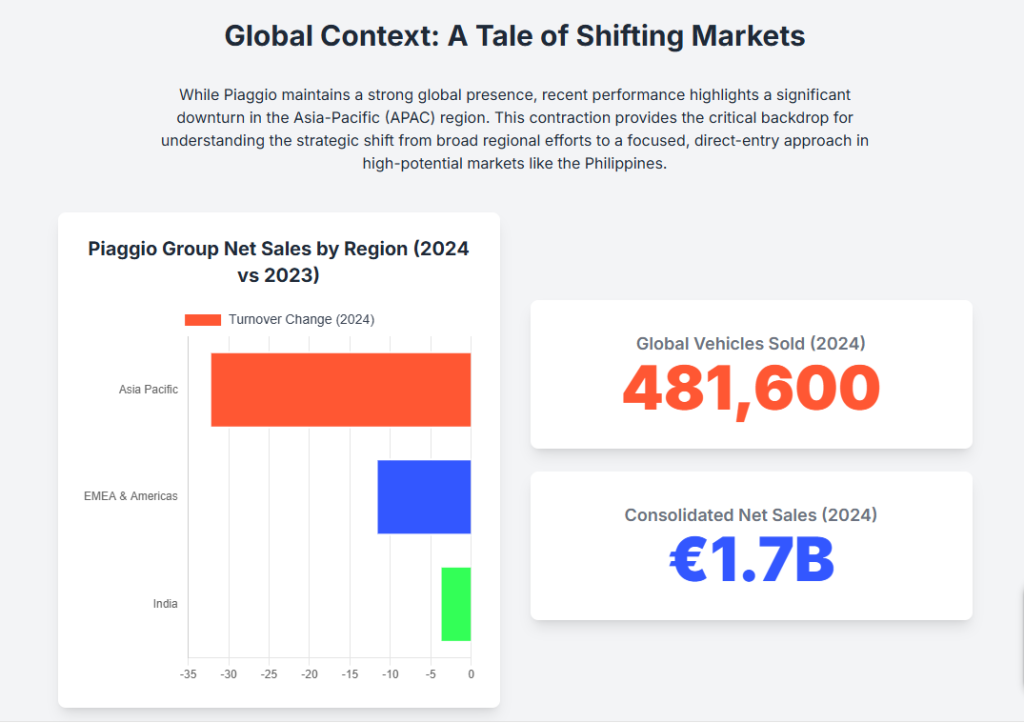This screenshot has height=723, width=1024.
Task: Click the Consolidated Net Sales (2024) label
Action: (x=751, y=515)
